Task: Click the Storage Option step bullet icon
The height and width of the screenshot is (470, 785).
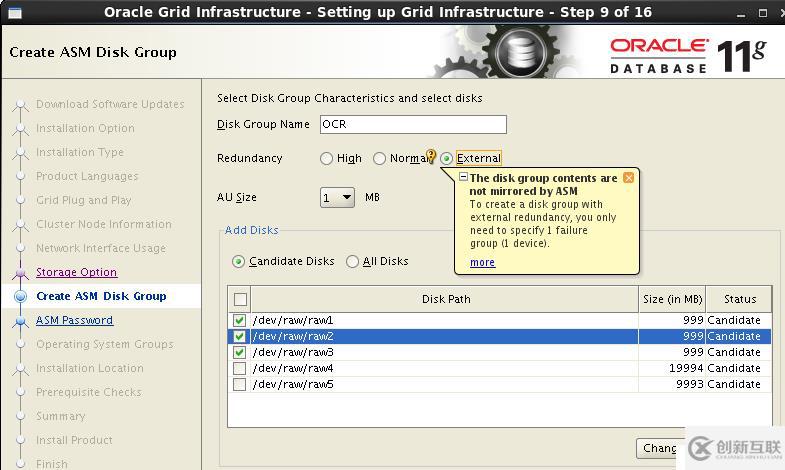Action: point(20,272)
